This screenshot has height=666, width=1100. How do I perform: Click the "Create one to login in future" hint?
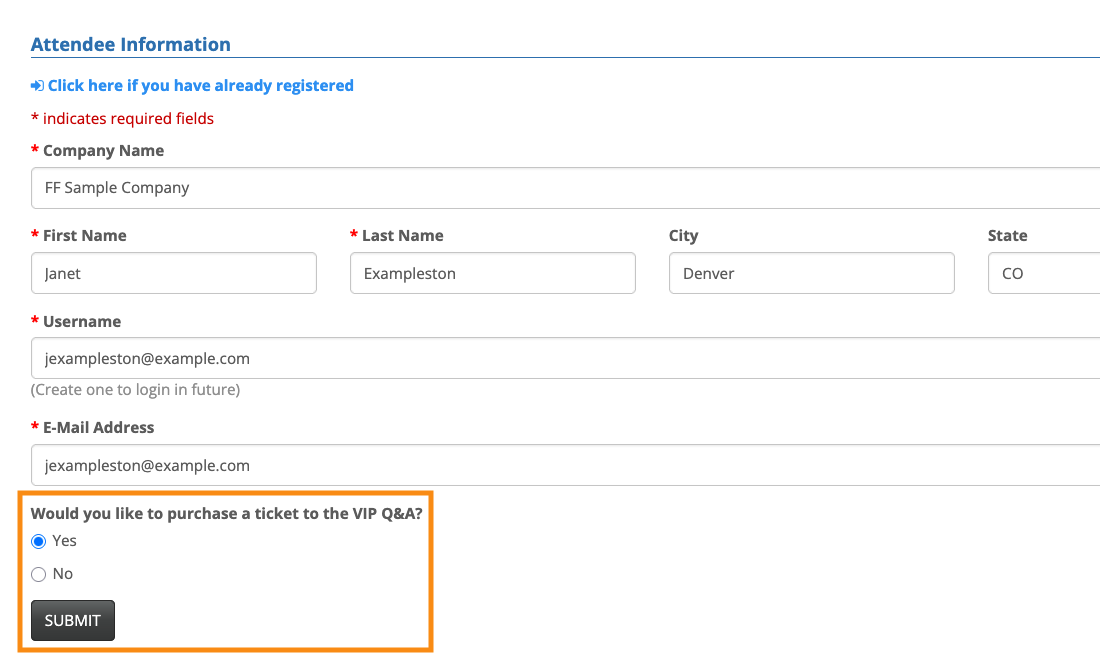pos(135,390)
